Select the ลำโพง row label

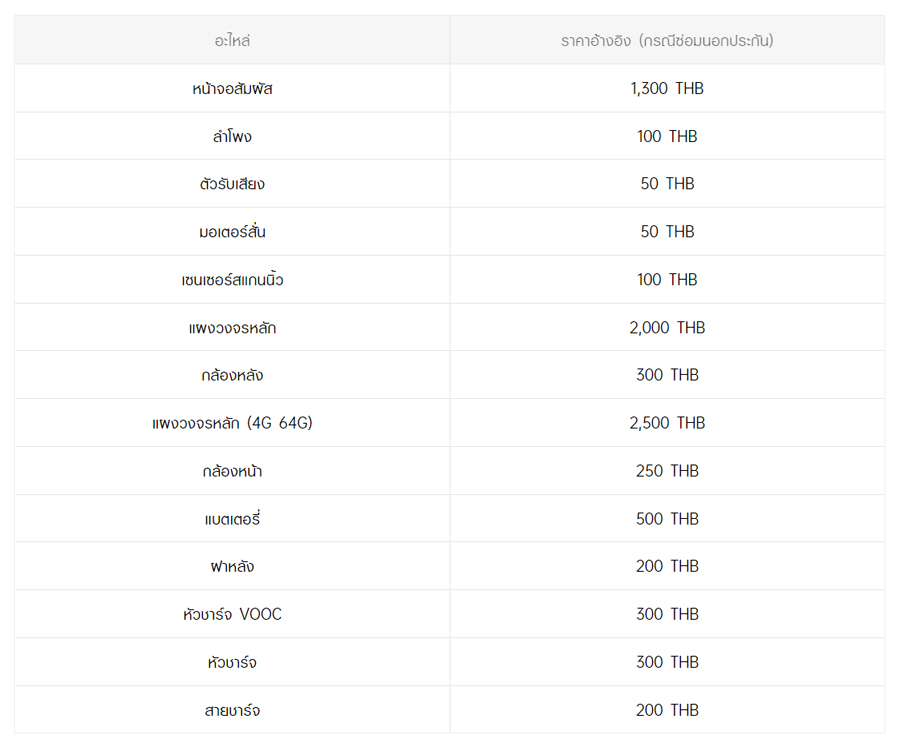coord(232,137)
